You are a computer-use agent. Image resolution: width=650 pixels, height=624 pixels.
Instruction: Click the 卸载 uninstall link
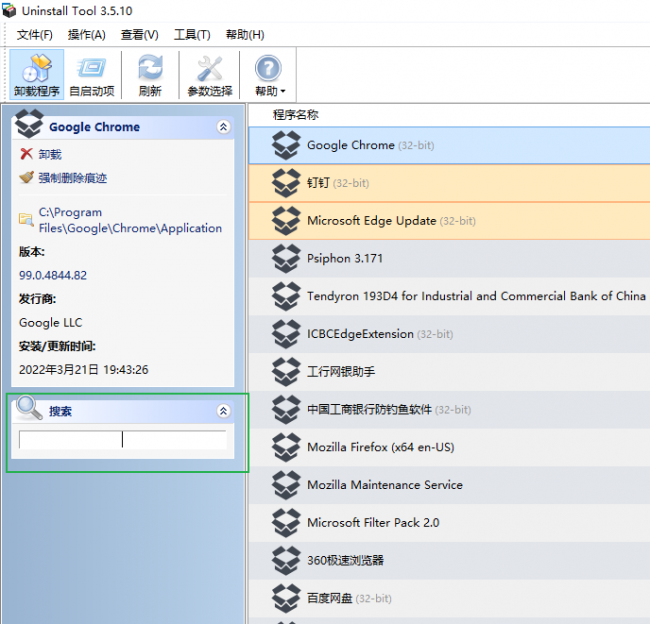coord(50,154)
